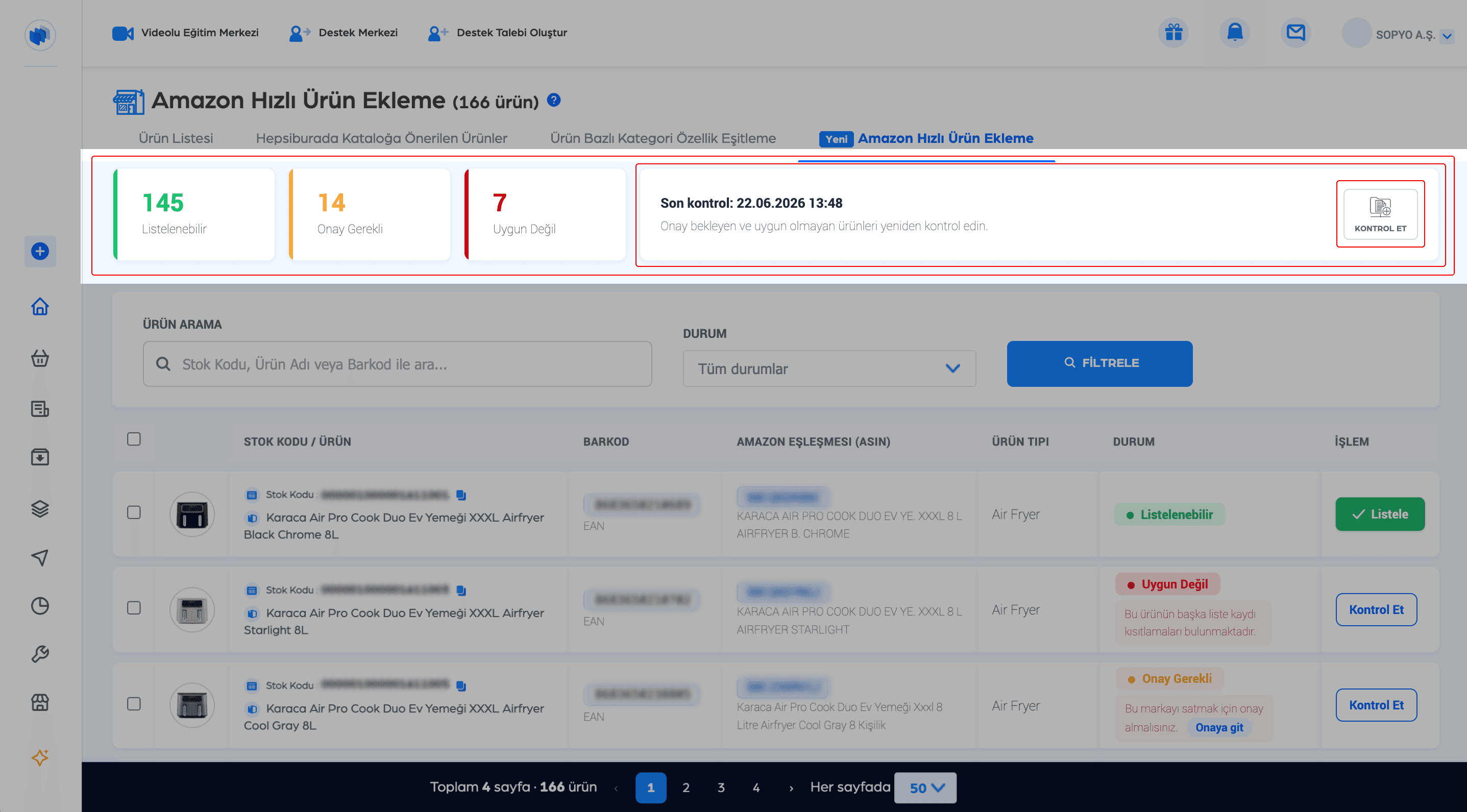Screen dimensions: 1467x812
Task: Open the Tüm durumlar status dropdown
Action: click(829, 368)
